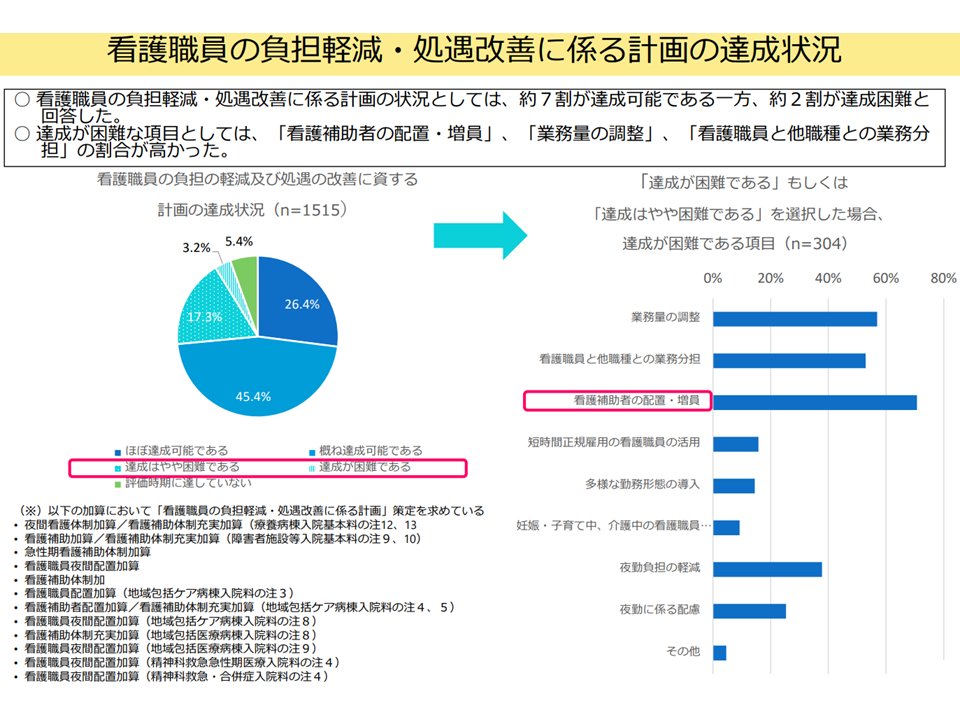Click bar label その他
960x720 pixels.
click(683, 651)
